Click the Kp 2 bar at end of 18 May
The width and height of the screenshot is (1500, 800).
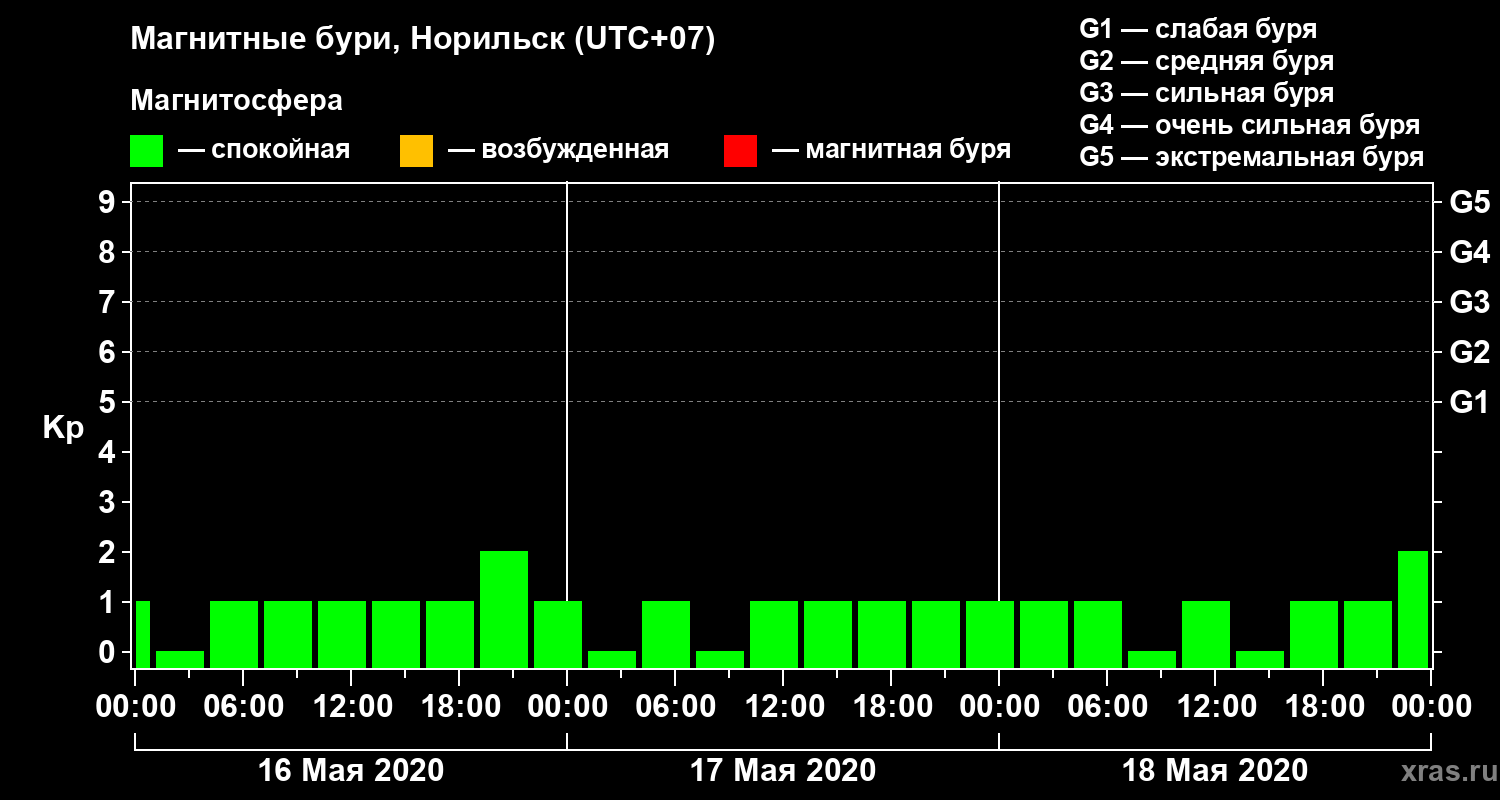click(1413, 609)
